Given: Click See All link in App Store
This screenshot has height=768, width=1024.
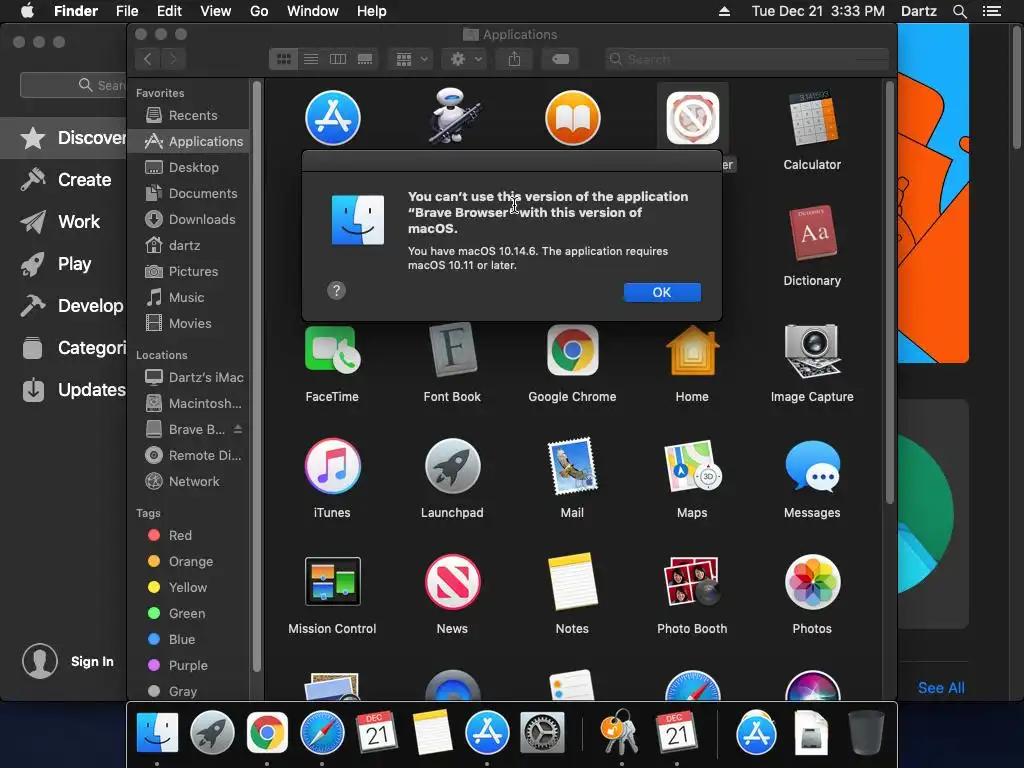Looking at the screenshot, I should point(941,688).
